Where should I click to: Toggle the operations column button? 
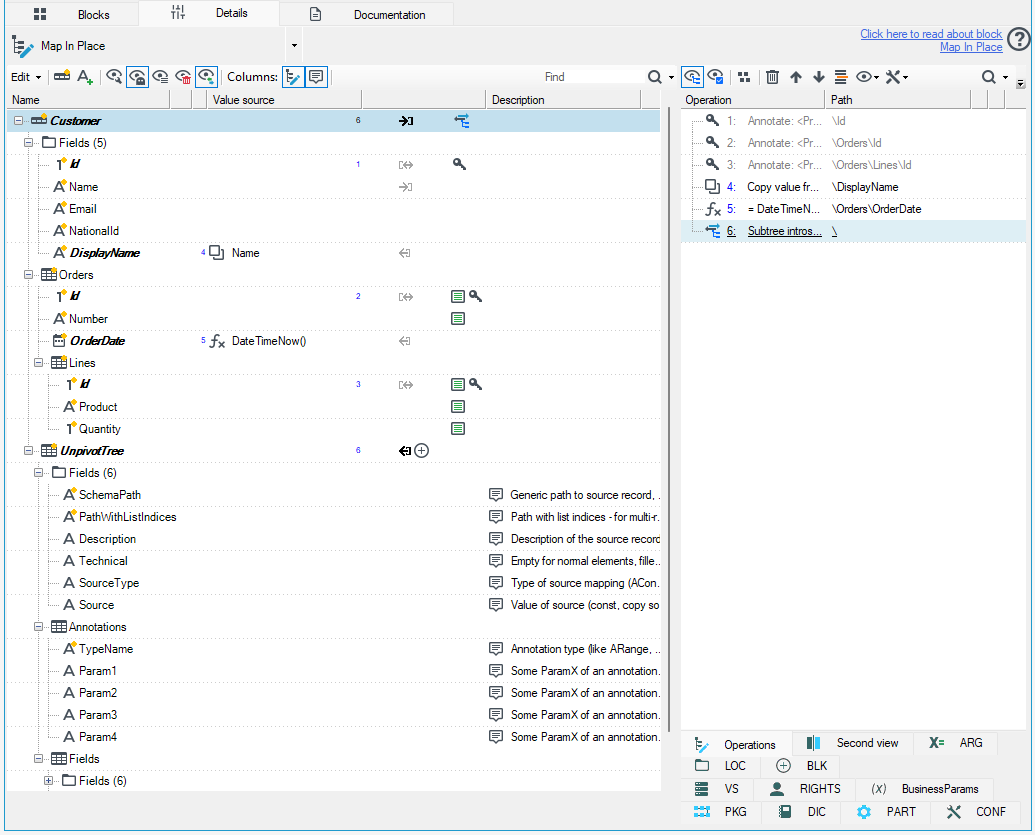[x=293, y=77]
